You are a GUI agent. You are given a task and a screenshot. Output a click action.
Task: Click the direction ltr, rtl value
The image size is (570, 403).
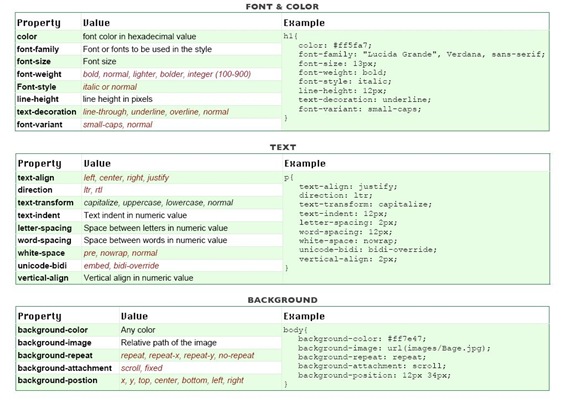click(93, 190)
